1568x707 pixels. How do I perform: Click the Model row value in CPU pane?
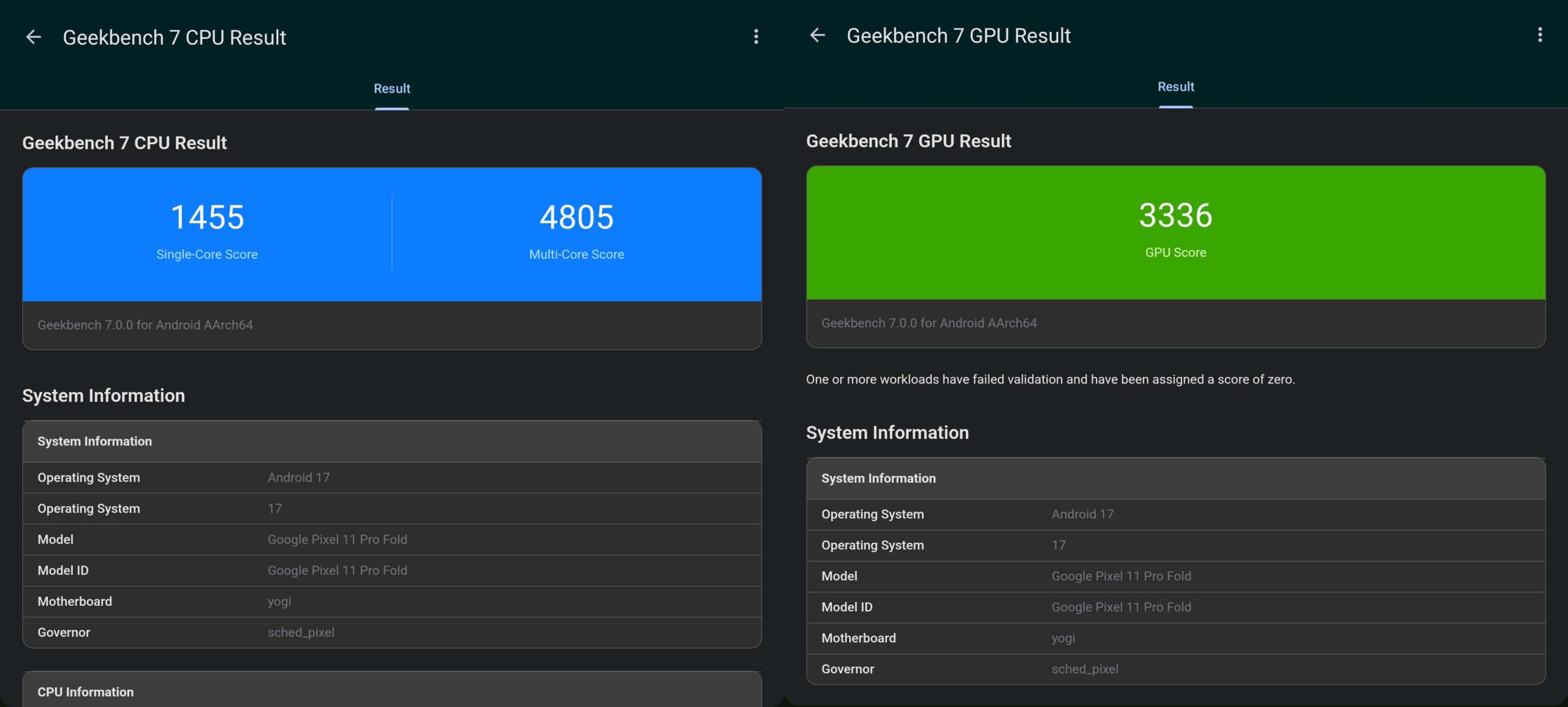(x=337, y=539)
